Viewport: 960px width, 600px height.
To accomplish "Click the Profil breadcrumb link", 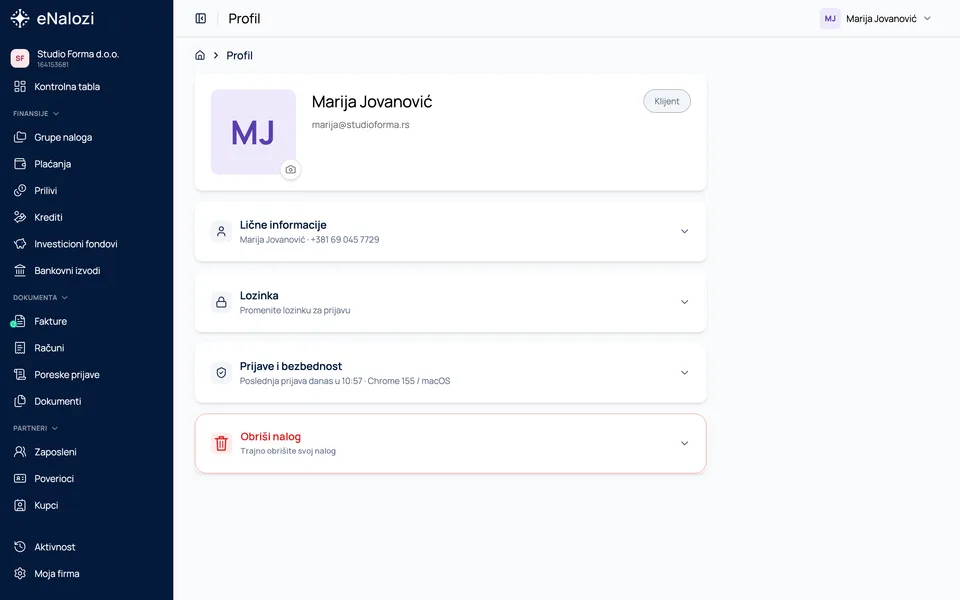I will [239, 55].
